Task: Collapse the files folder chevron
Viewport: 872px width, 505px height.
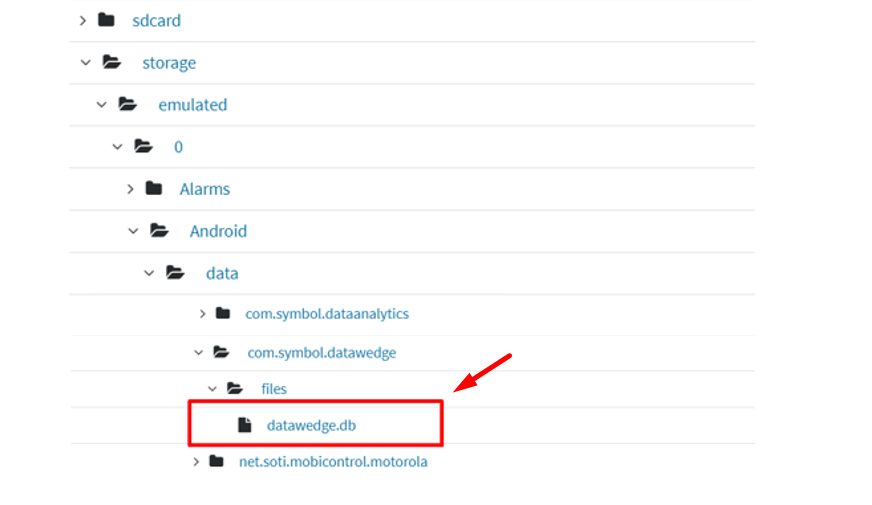Action: pyautogui.click(x=212, y=388)
